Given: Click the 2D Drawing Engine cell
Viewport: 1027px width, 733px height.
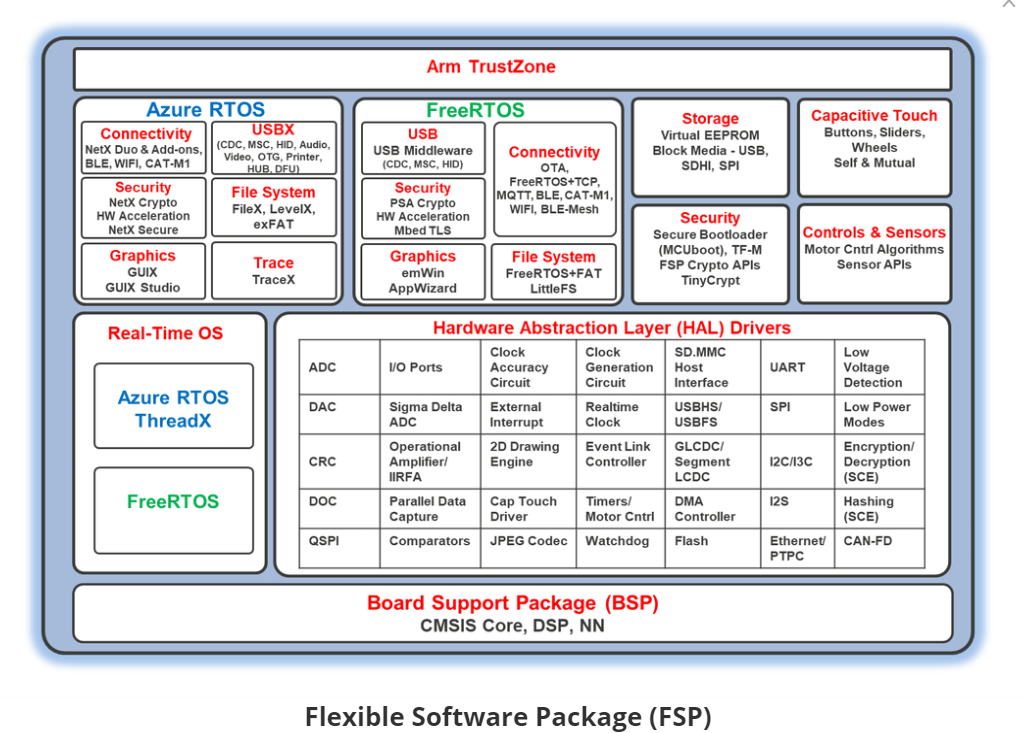Looking at the screenshot, I should 529,462.
